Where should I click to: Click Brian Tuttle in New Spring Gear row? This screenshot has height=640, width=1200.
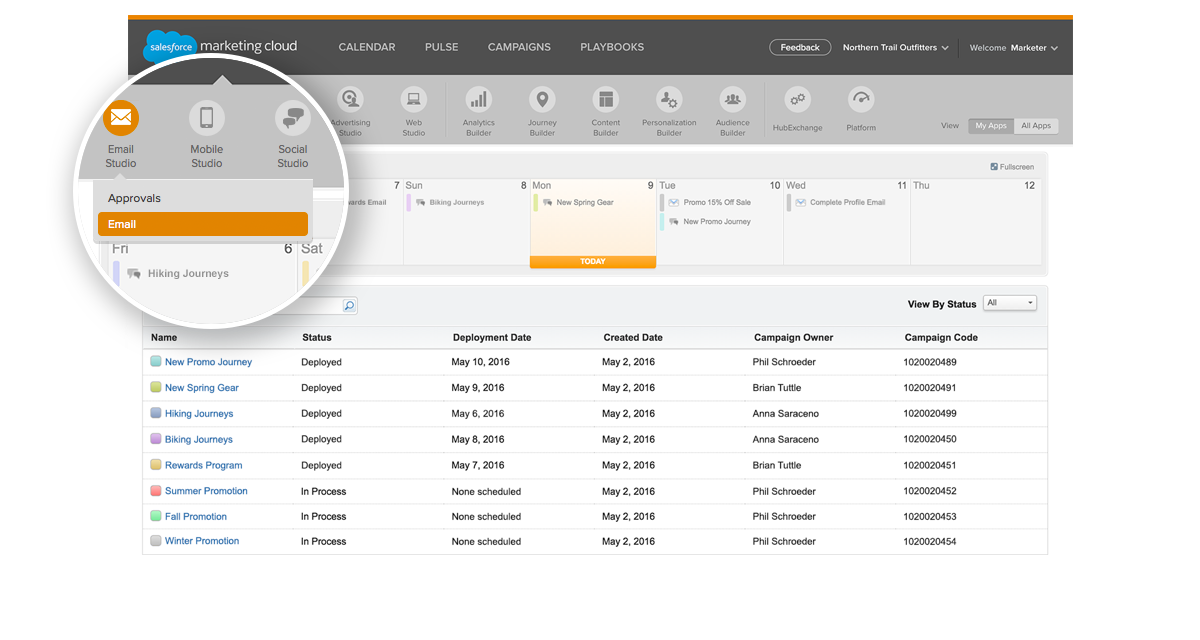(x=777, y=388)
